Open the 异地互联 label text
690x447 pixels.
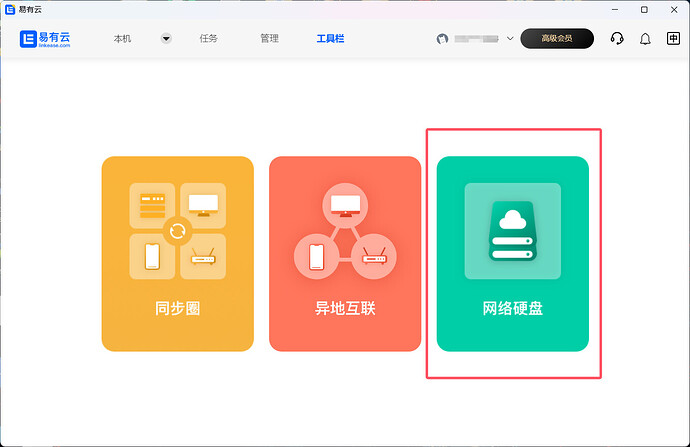[x=345, y=308]
